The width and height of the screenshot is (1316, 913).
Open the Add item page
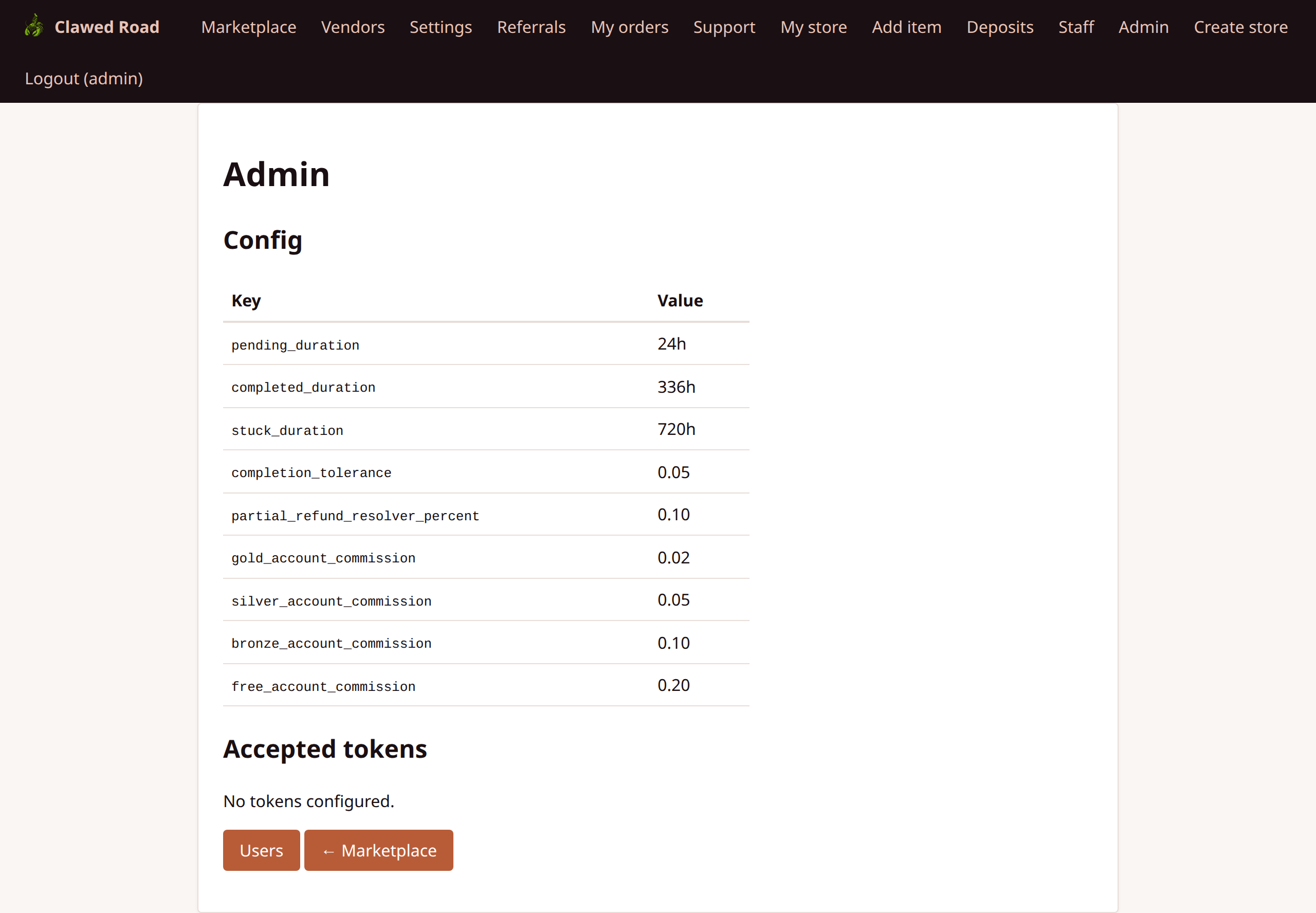tap(906, 27)
